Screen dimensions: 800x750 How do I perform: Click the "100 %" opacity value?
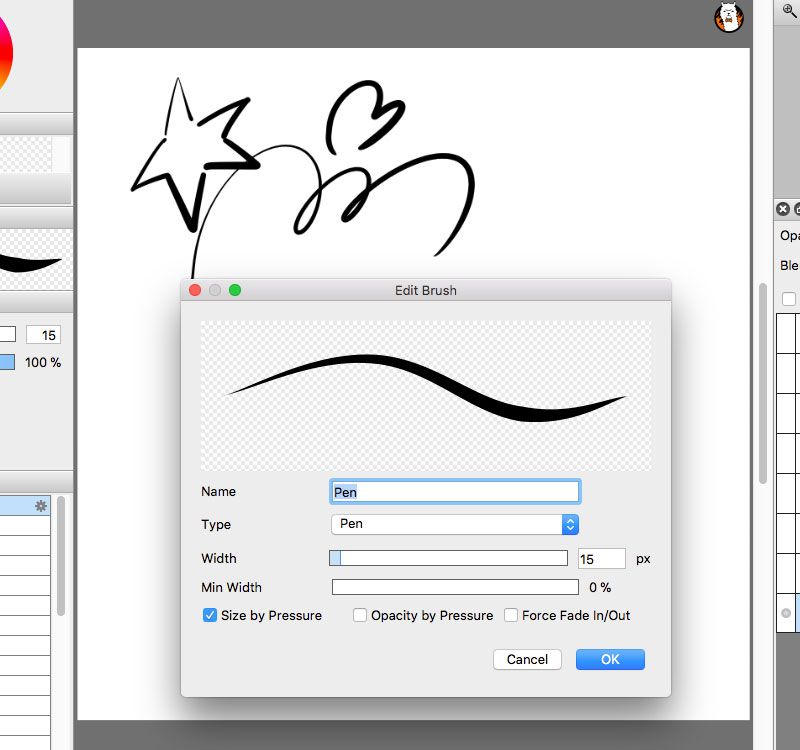click(x=43, y=363)
